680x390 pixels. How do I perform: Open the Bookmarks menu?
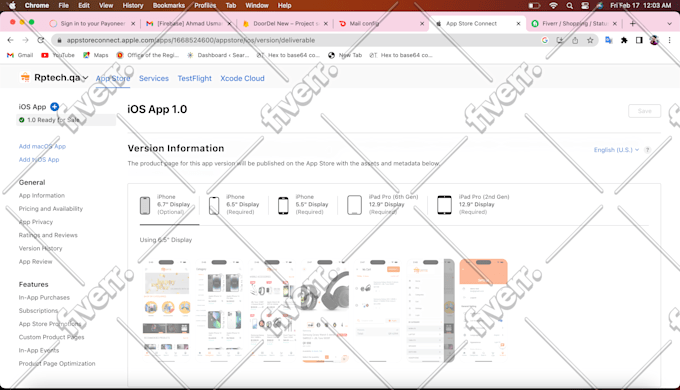click(x=169, y=5)
